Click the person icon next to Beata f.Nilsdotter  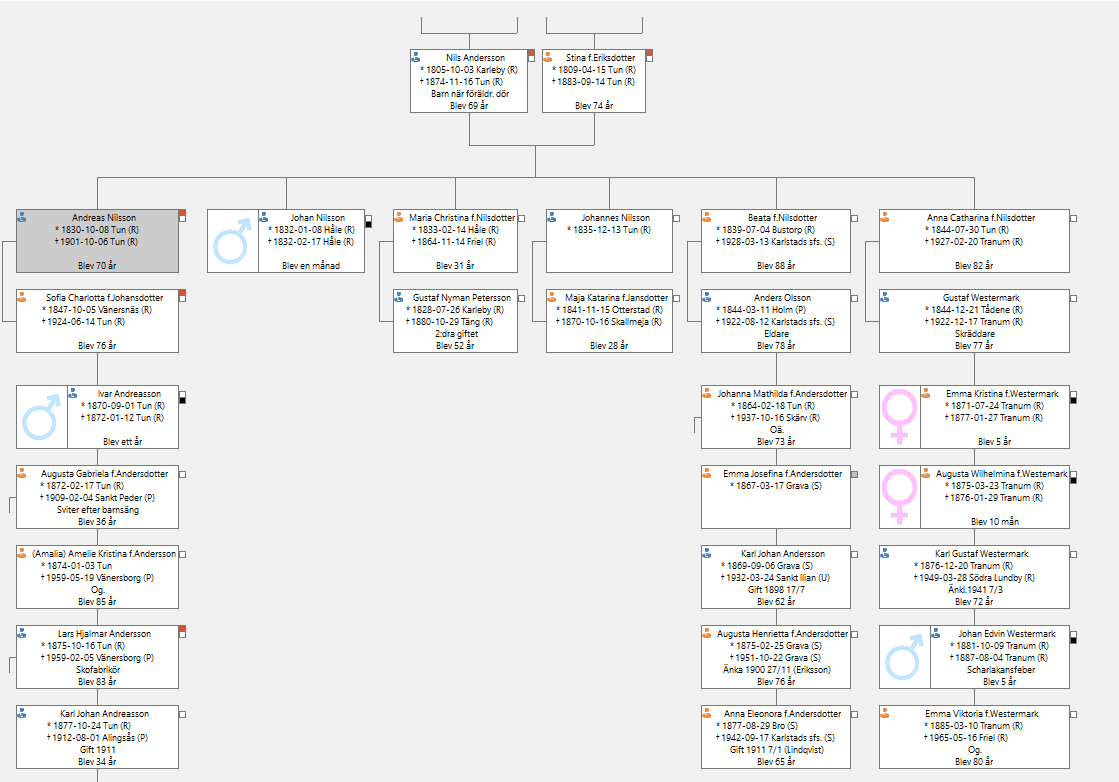tap(707, 216)
